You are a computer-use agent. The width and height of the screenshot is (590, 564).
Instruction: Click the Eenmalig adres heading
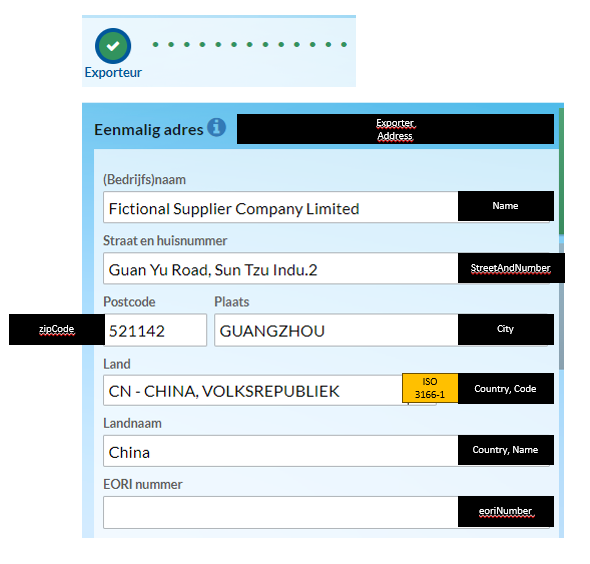pos(149,130)
